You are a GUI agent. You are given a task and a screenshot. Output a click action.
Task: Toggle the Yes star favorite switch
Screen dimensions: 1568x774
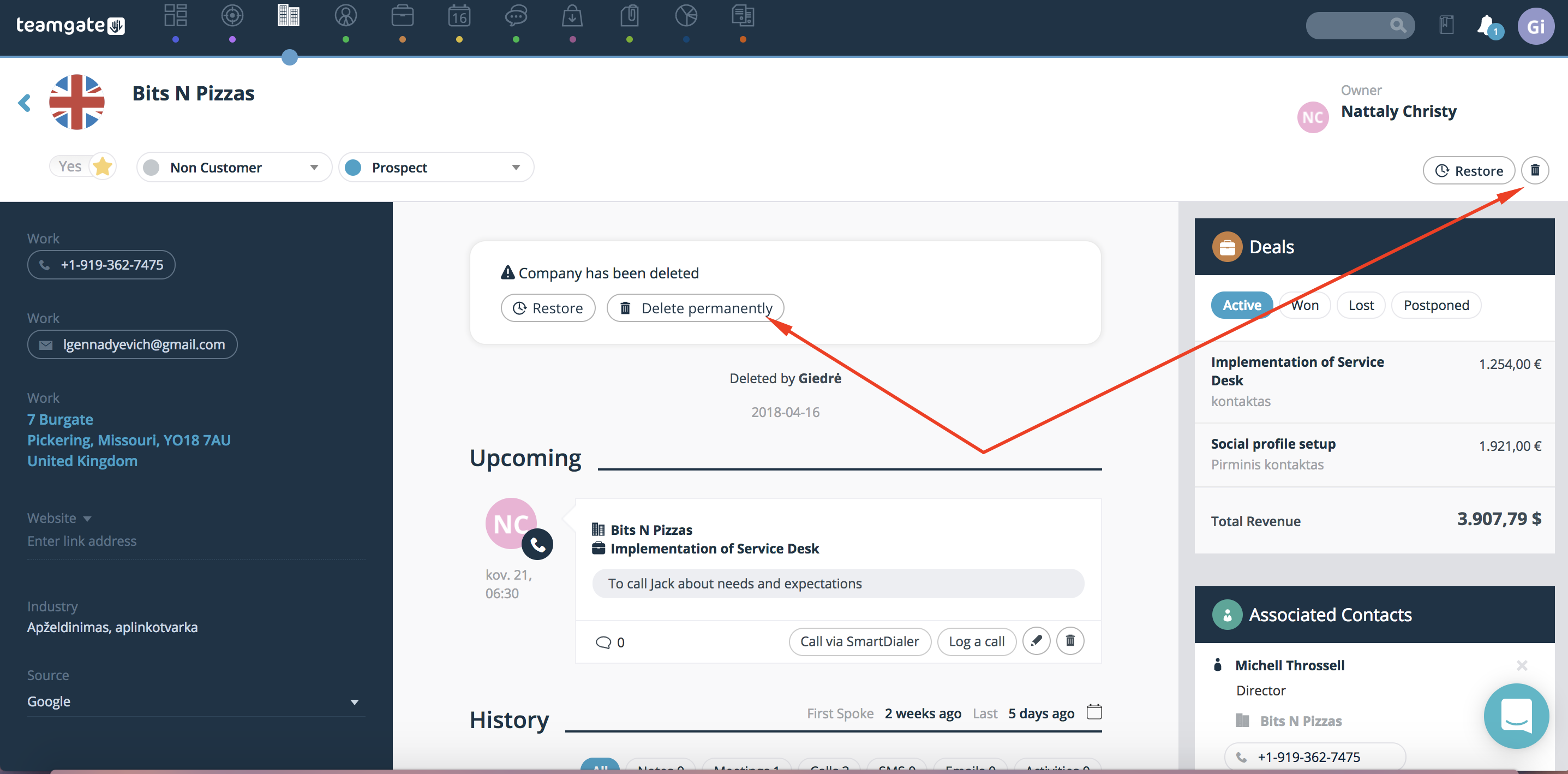[83, 166]
